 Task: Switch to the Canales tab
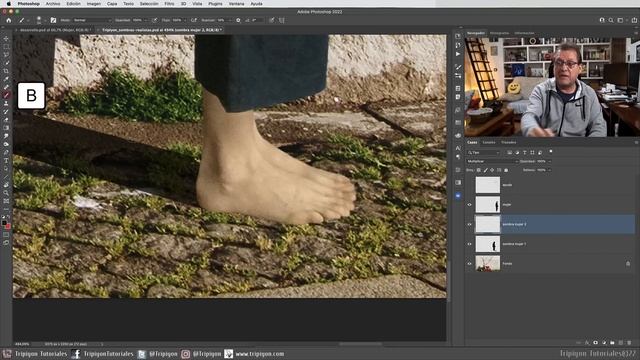pyautogui.click(x=489, y=142)
